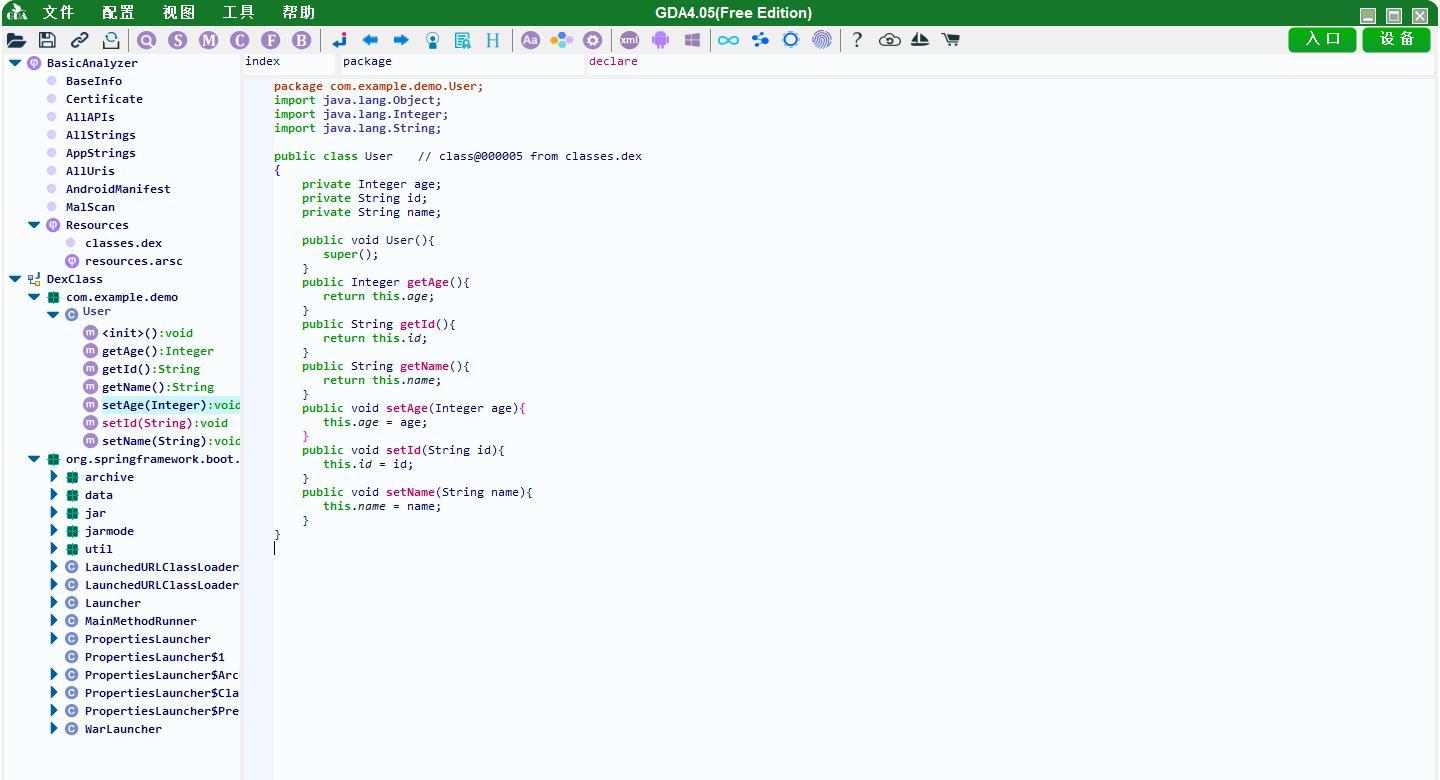Click the H hex view icon

[493, 40]
